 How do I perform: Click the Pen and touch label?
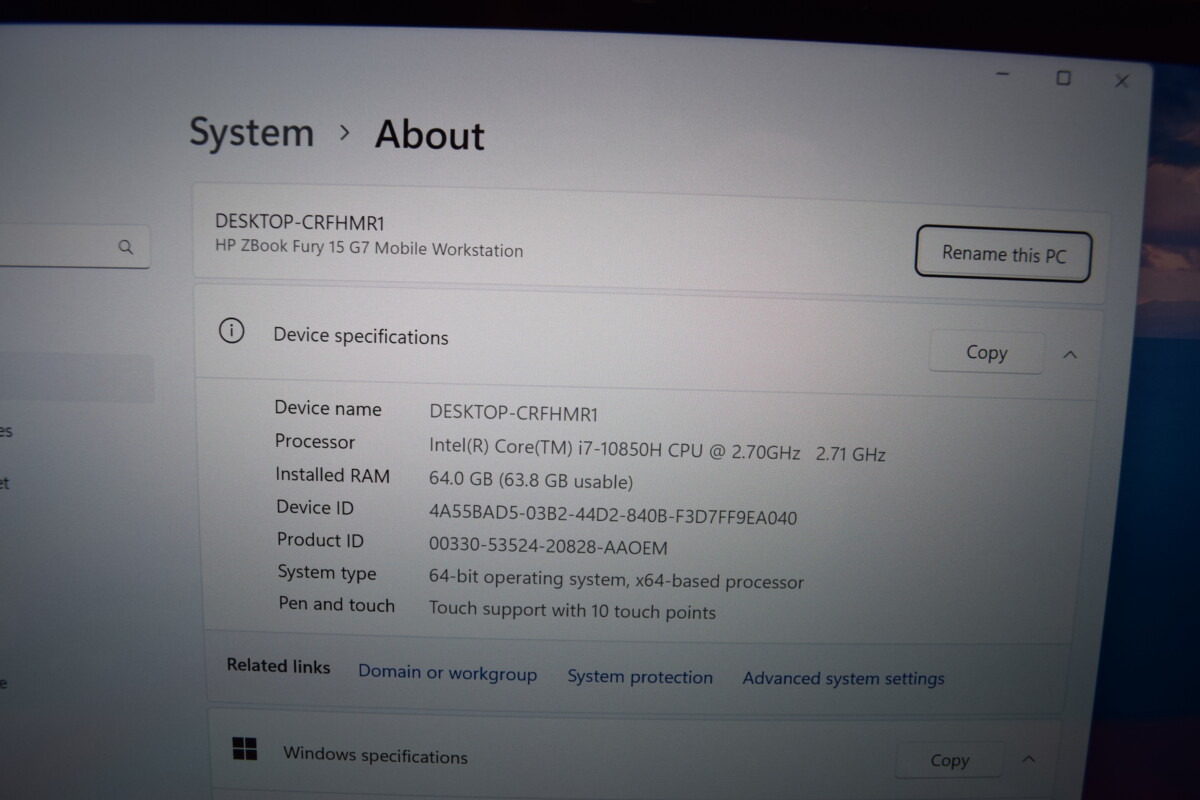coord(337,604)
